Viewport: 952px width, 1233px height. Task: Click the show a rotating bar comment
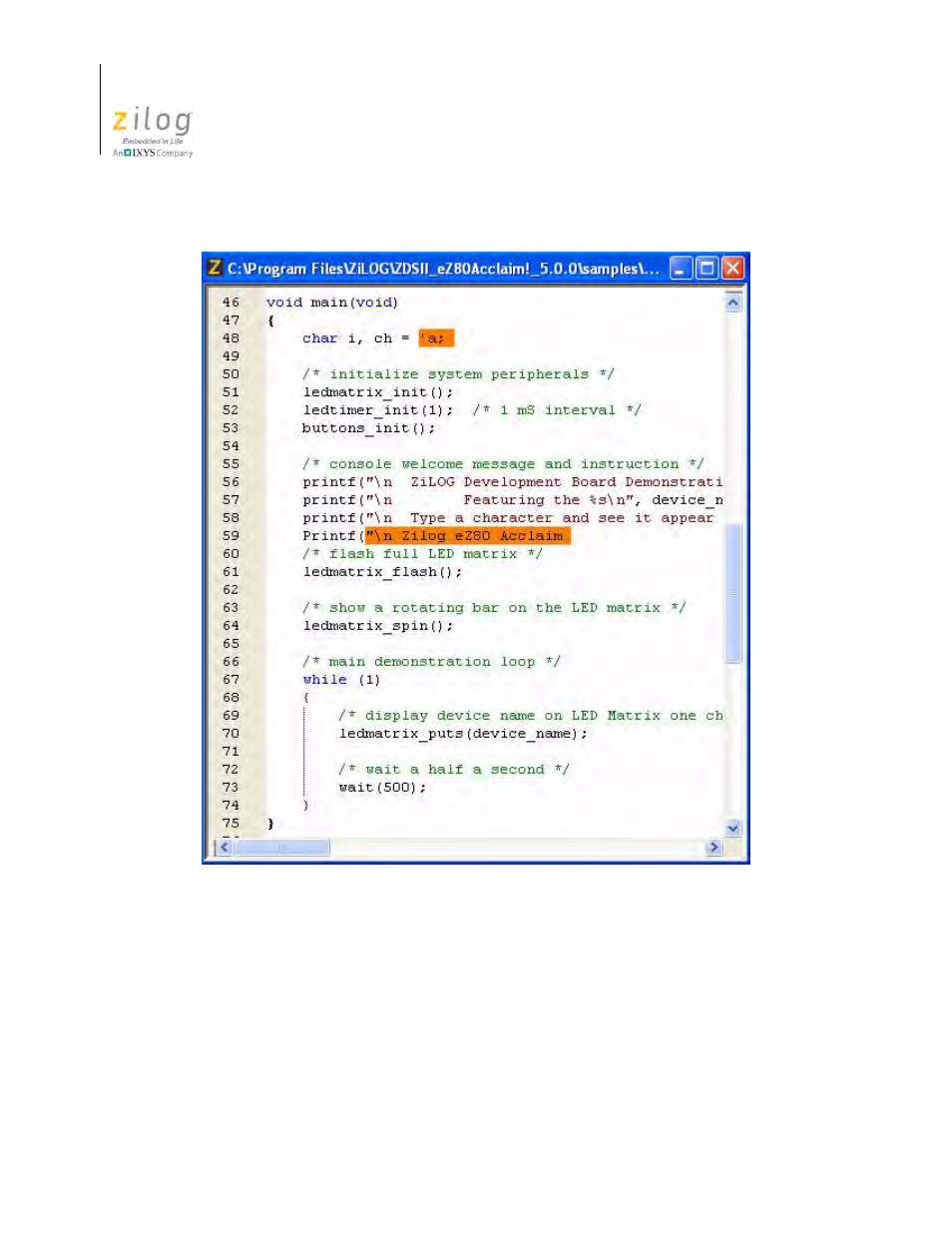point(494,608)
